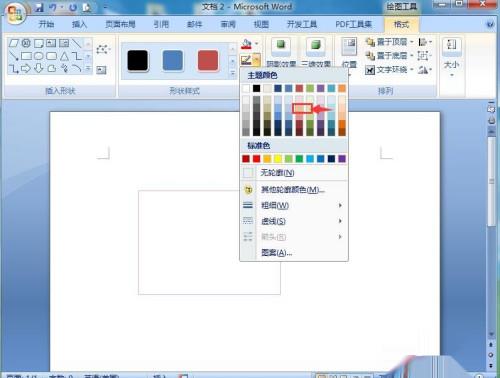Pick the highlighted light red theme color
The height and width of the screenshot is (378, 500).
click(x=302, y=108)
